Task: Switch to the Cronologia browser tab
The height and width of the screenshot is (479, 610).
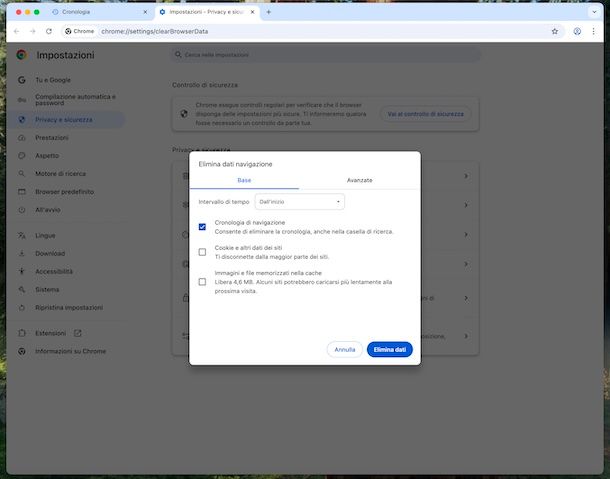Action: click(x=90, y=12)
